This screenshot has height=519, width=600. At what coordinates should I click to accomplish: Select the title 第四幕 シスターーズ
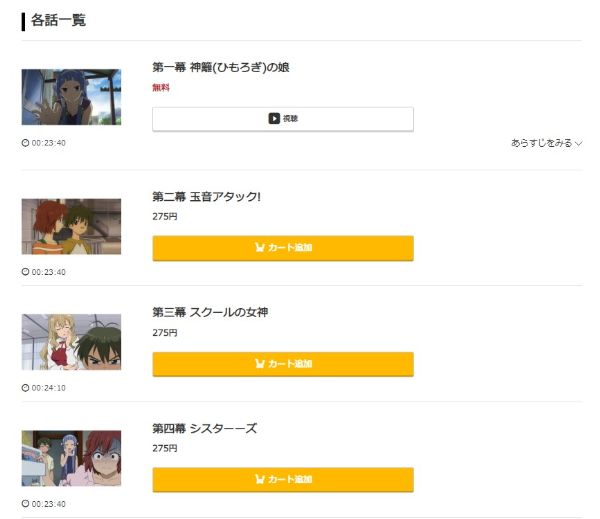point(204,428)
